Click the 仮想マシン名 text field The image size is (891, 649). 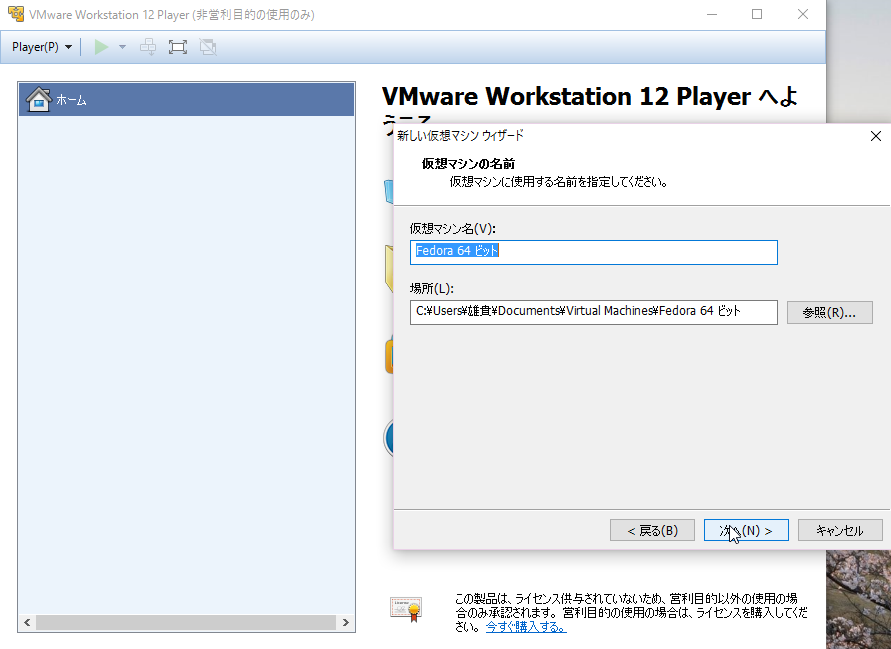(593, 252)
